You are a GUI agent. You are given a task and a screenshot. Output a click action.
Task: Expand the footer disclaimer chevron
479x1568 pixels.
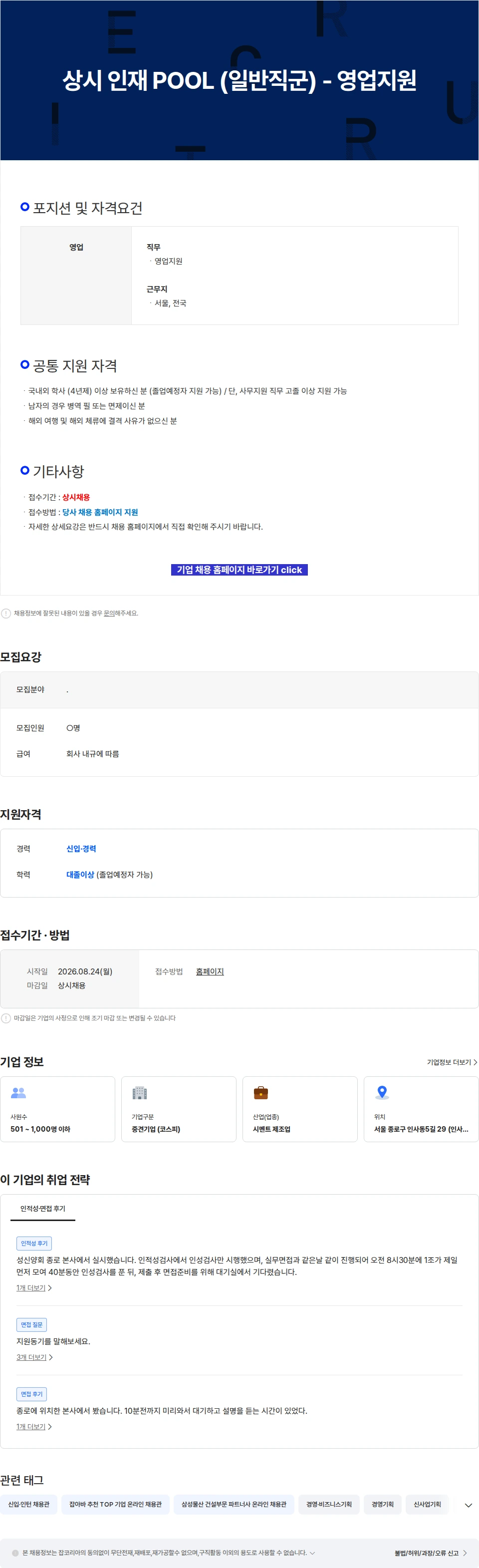point(312,1553)
